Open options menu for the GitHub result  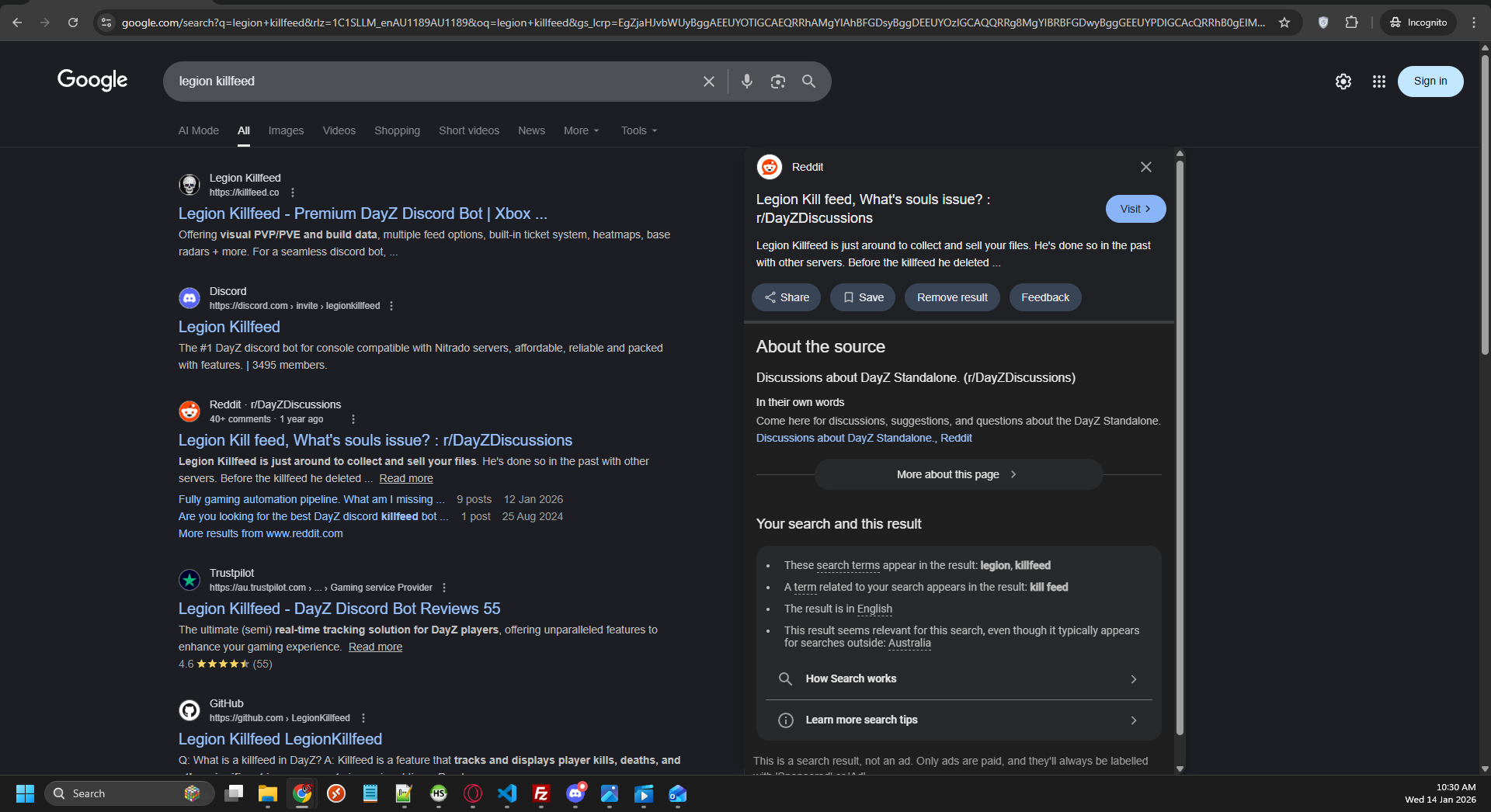tap(363, 718)
